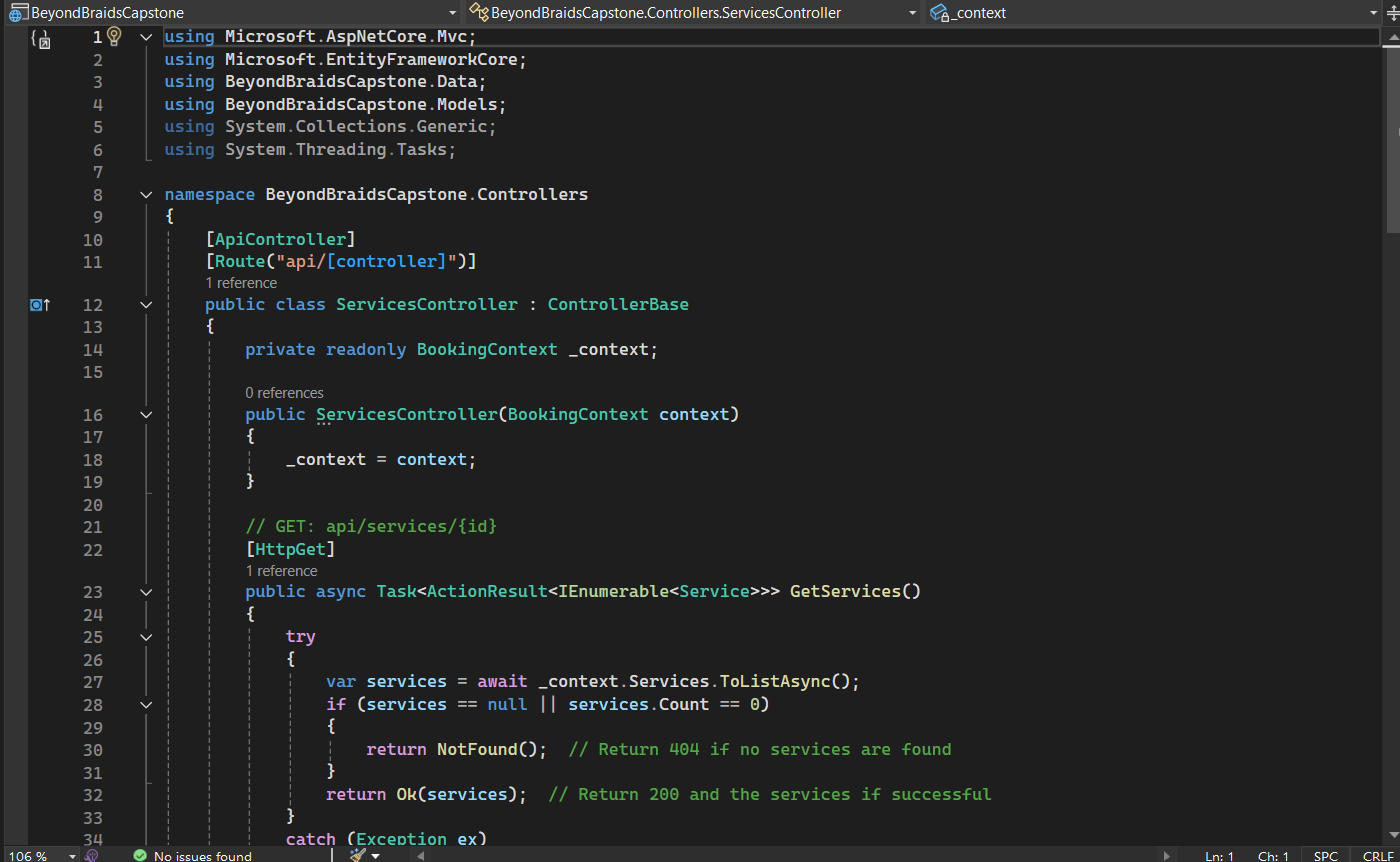This screenshot has width=1400, height=862.
Task: Collapse the ServicesController class at line 12
Action: [x=146, y=304]
